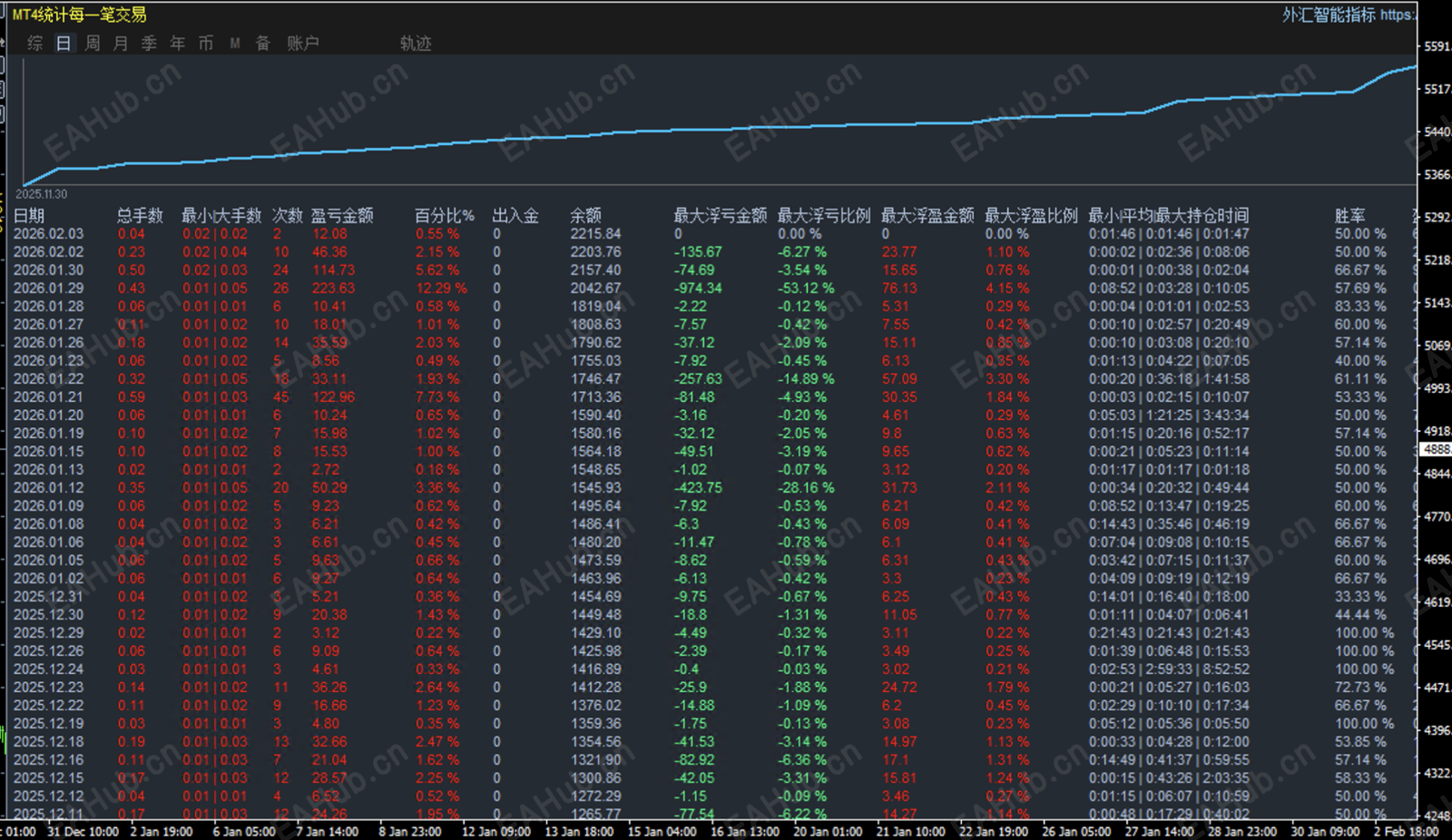
Task: Click the 余额 column header
Action: click(585, 215)
